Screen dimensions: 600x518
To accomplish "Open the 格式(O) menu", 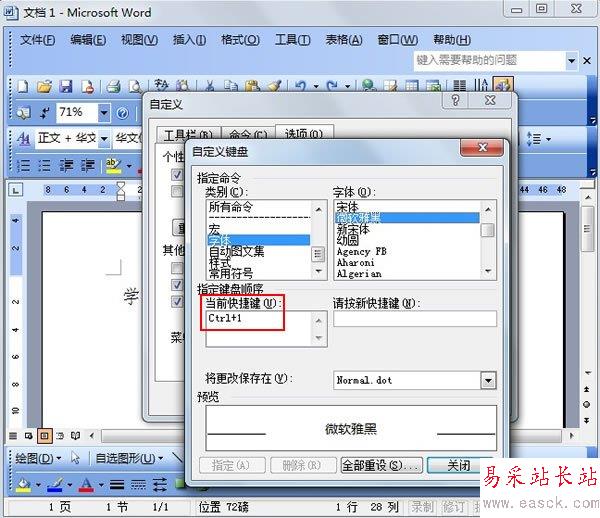I will click(240, 39).
